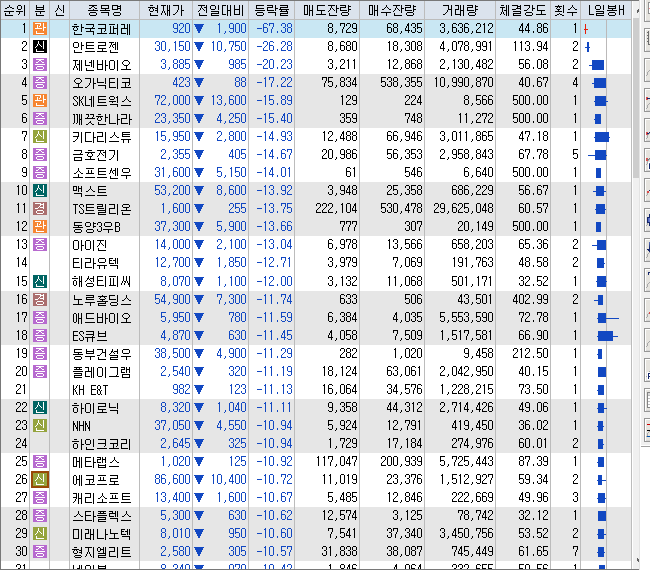Screen dimensions: 650x570
Task: Select stock name 한국코퍼레
Action: coord(102,29)
